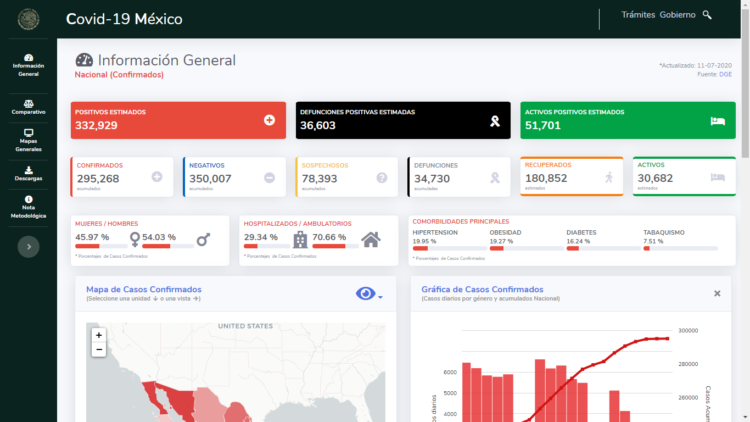Close the Gráfica de Casos Confirmados panel
750x422 pixels.
click(x=717, y=293)
